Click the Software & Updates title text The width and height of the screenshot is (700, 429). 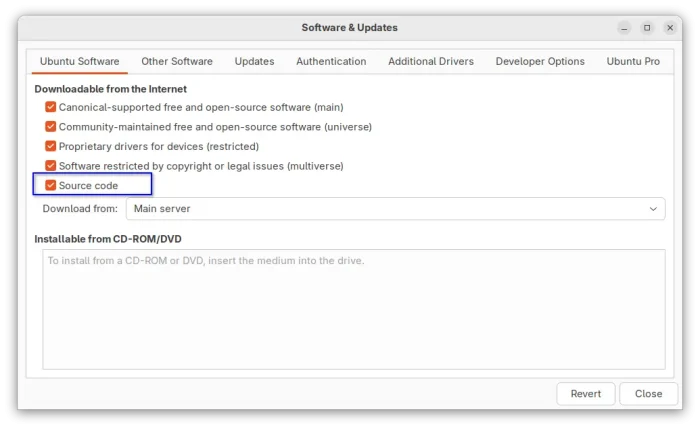[x=350, y=28]
